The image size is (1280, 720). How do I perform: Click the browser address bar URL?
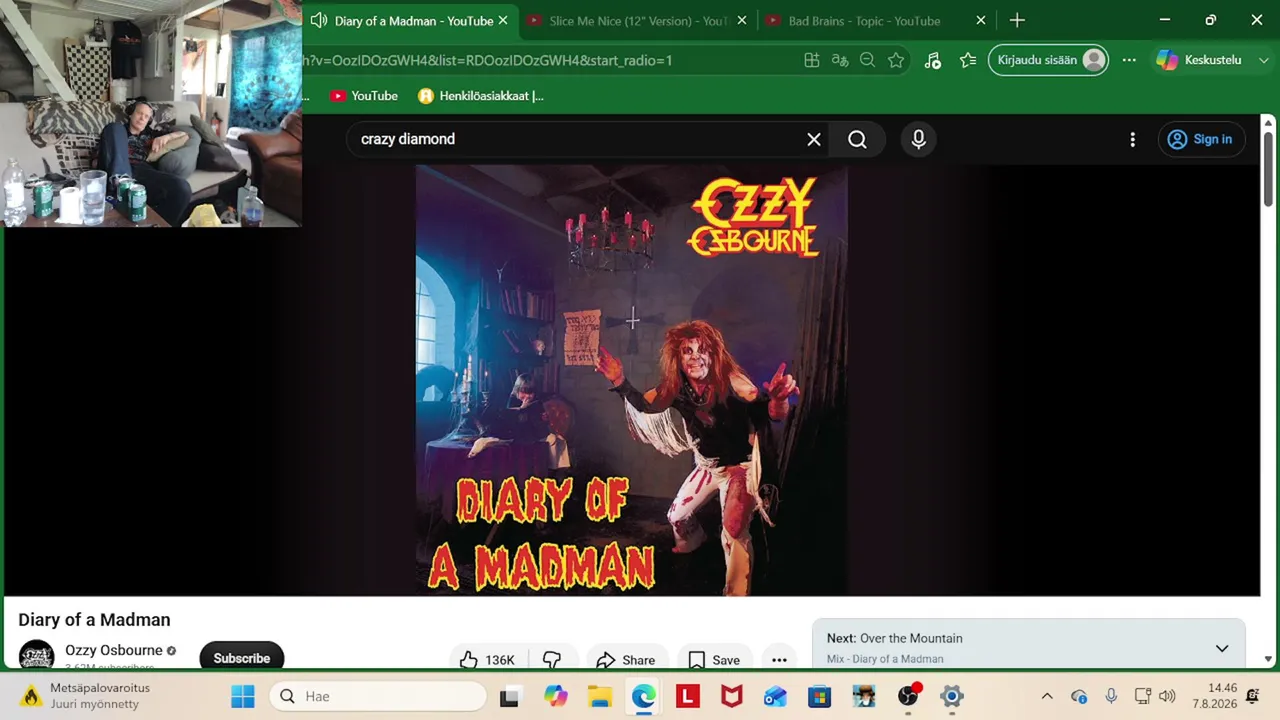[487, 60]
